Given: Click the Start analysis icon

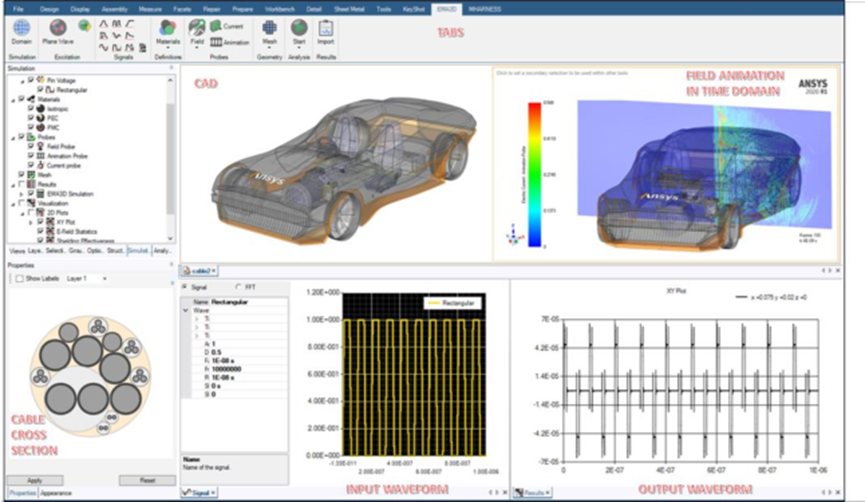Looking at the screenshot, I should 299,28.
